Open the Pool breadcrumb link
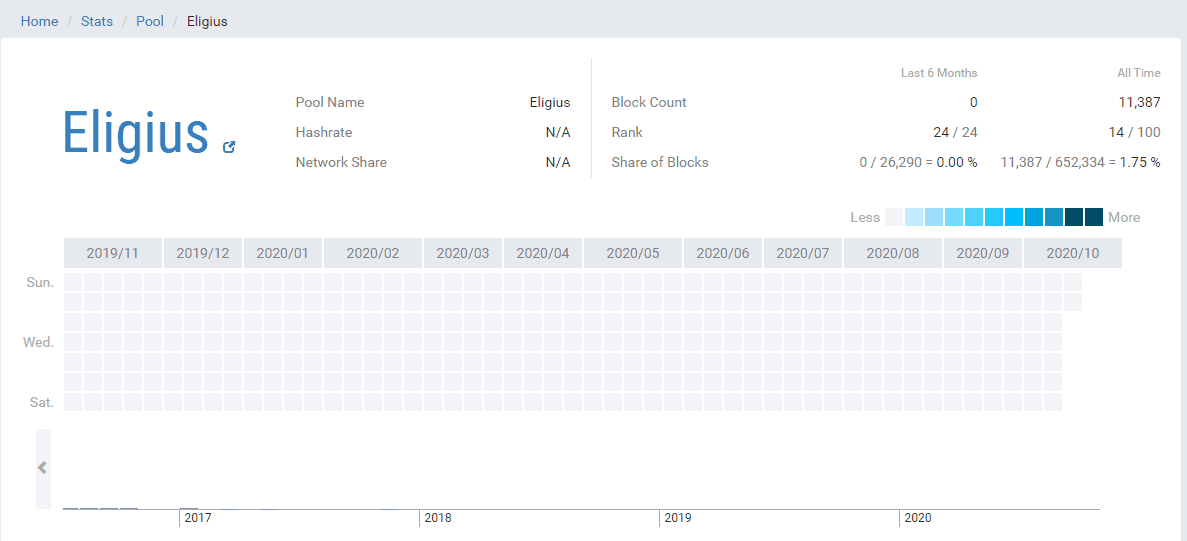1187x541 pixels. (150, 21)
